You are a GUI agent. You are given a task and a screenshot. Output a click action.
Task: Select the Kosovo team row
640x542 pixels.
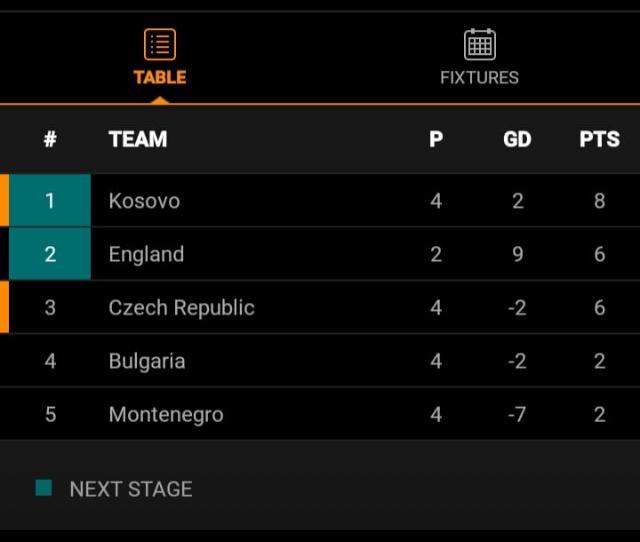pos(145,201)
